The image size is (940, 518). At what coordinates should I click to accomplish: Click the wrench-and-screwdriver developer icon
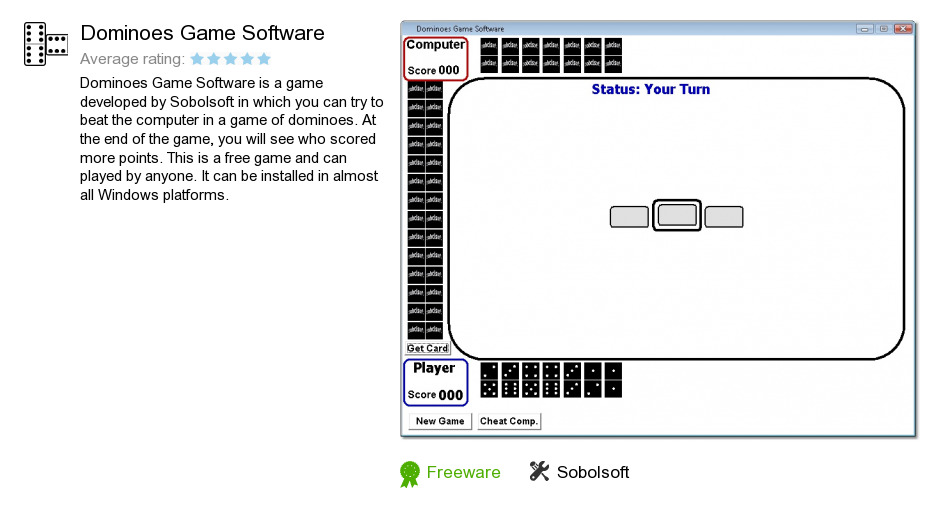(x=539, y=471)
